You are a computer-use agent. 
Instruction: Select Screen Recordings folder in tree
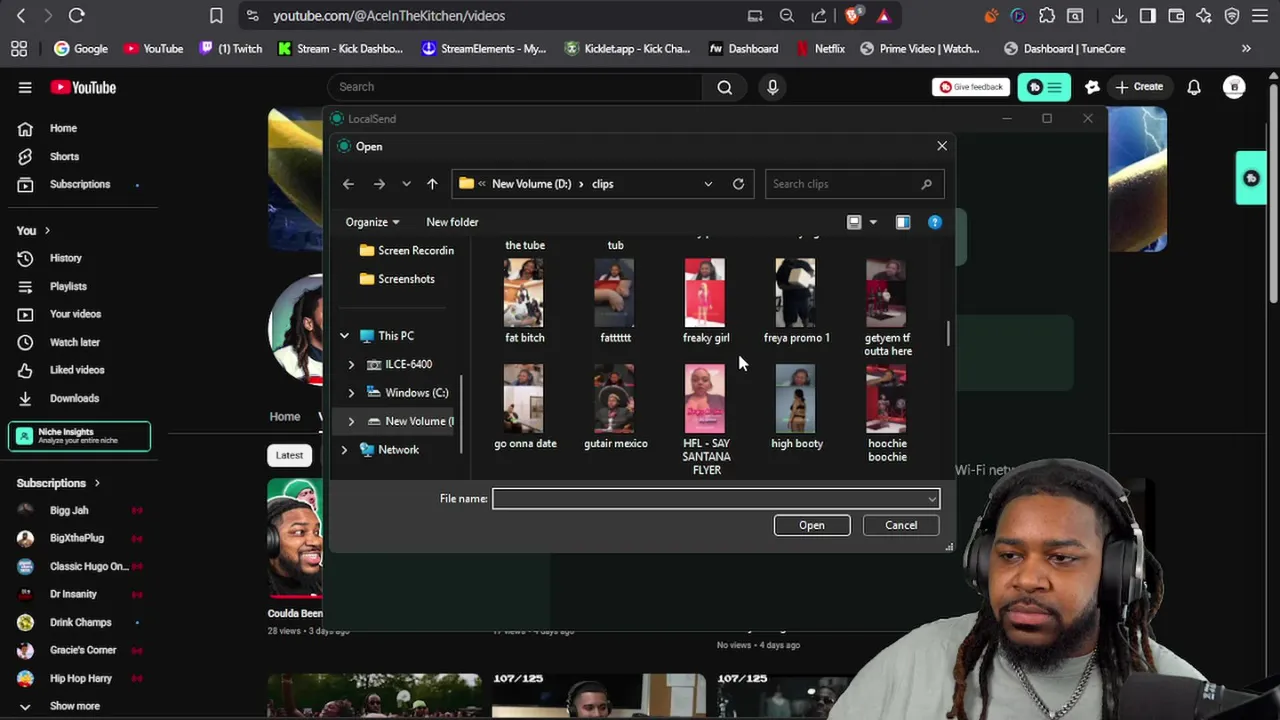click(x=407, y=251)
